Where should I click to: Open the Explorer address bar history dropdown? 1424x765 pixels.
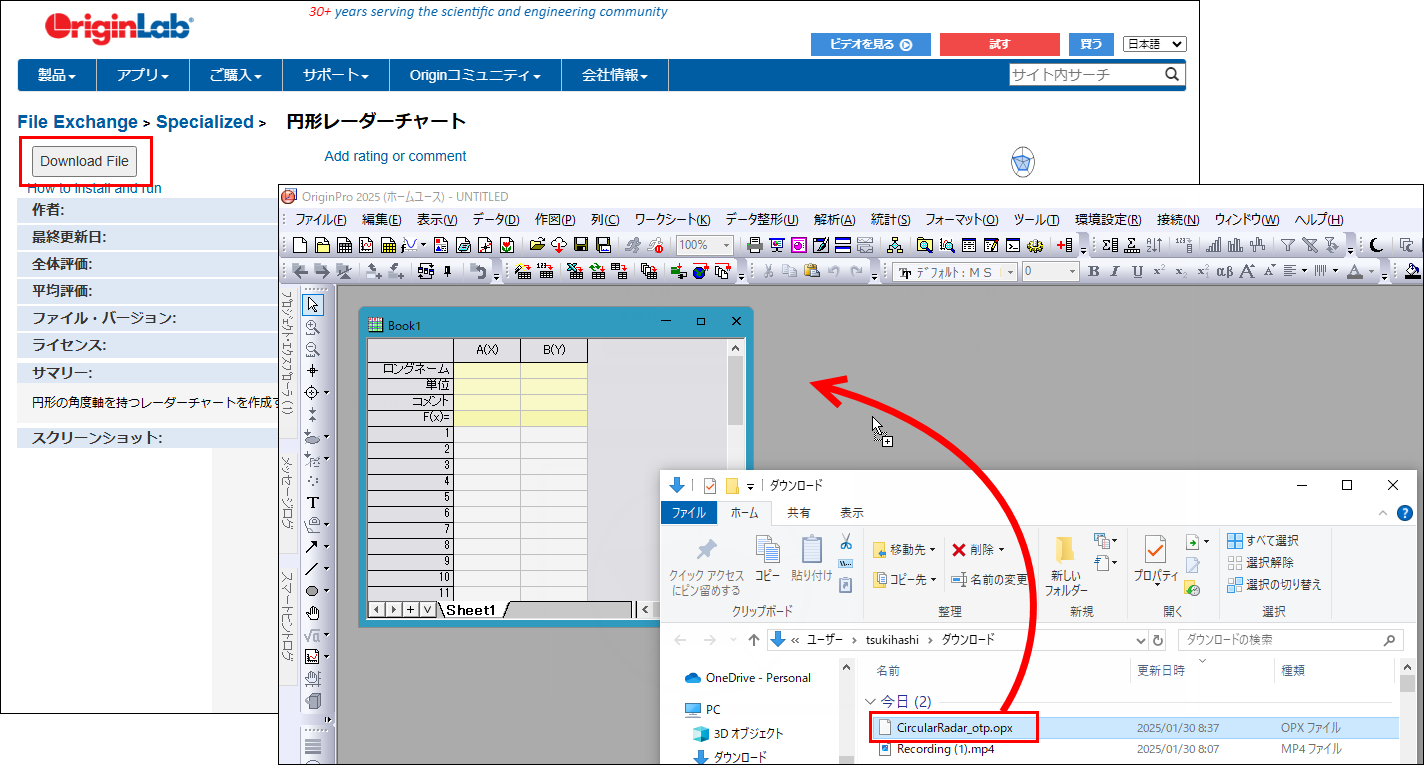pyautogui.click(x=1141, y=640)
